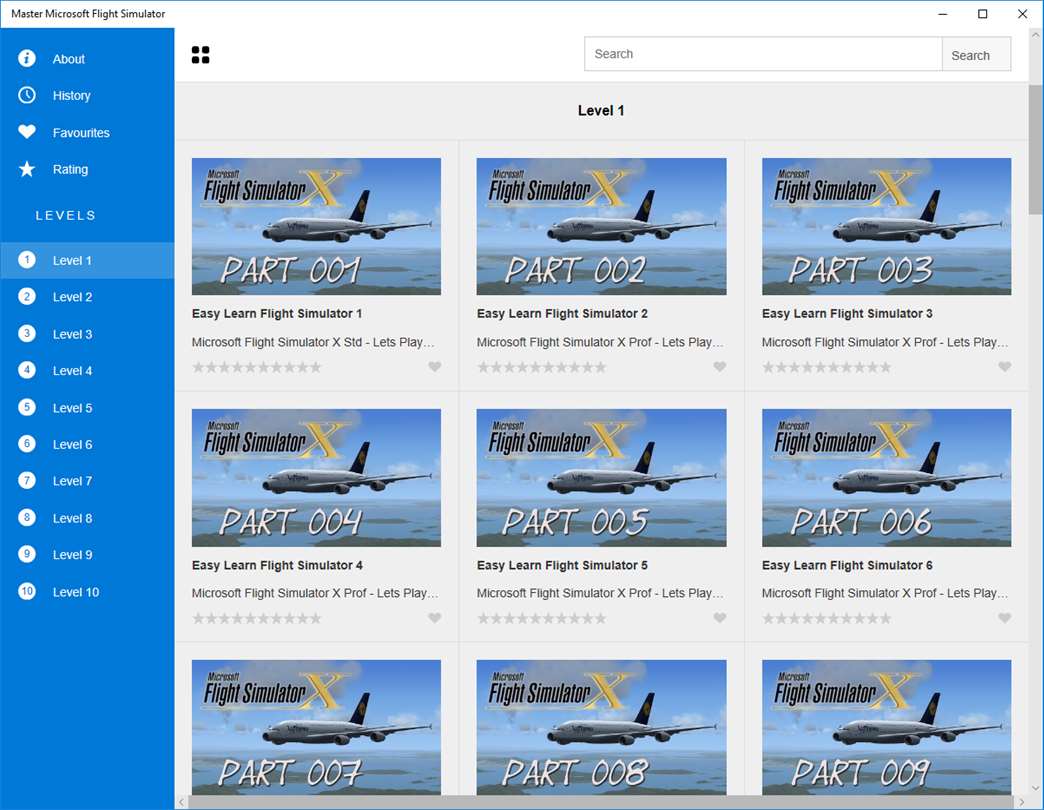Image resolution: width=1044 pixels, height=810 pixels.
Task: Open Easy Learn Flight Simulator 6 title
Action: 847,565
